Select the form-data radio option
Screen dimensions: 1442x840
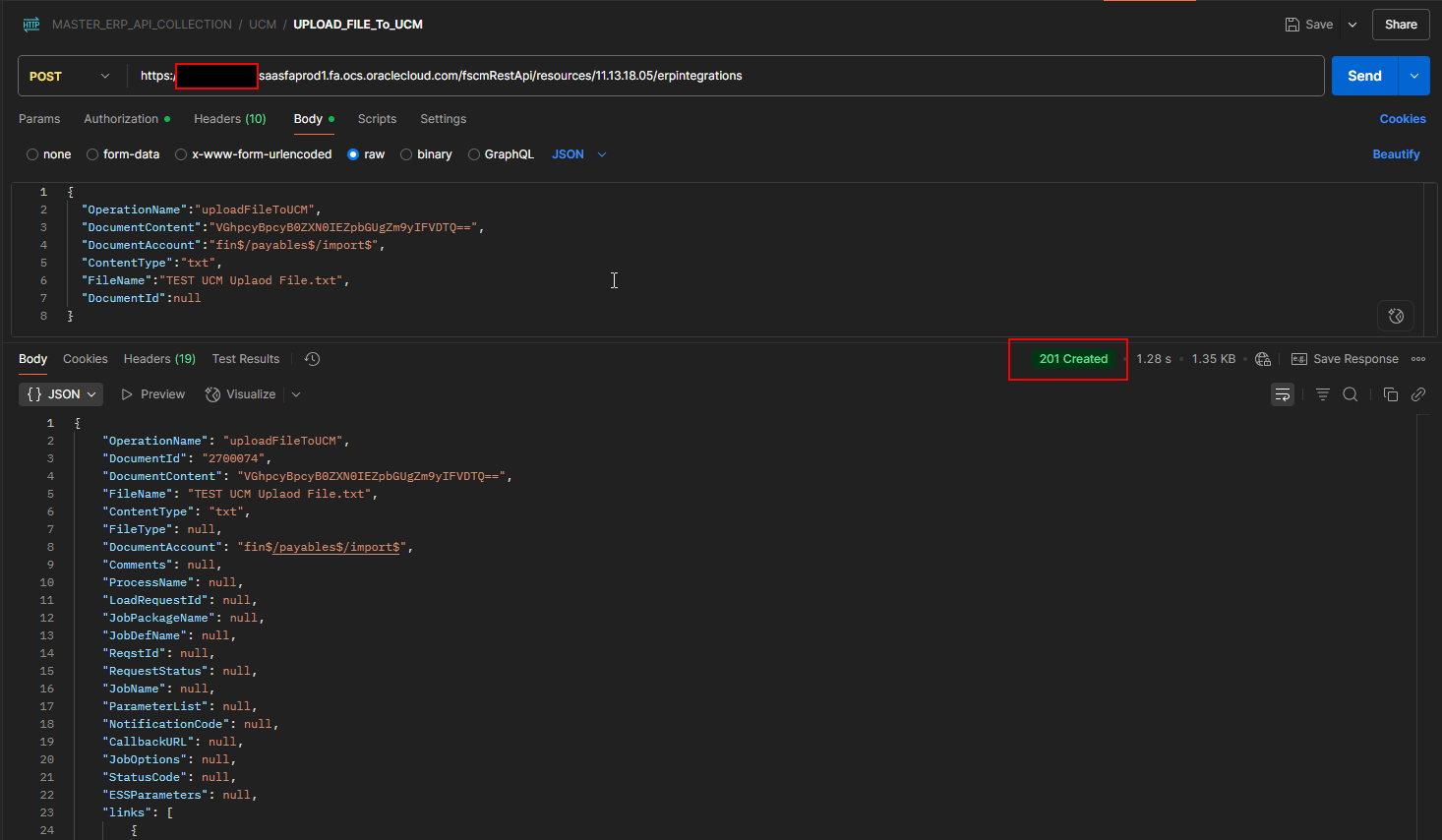point(92,154)
